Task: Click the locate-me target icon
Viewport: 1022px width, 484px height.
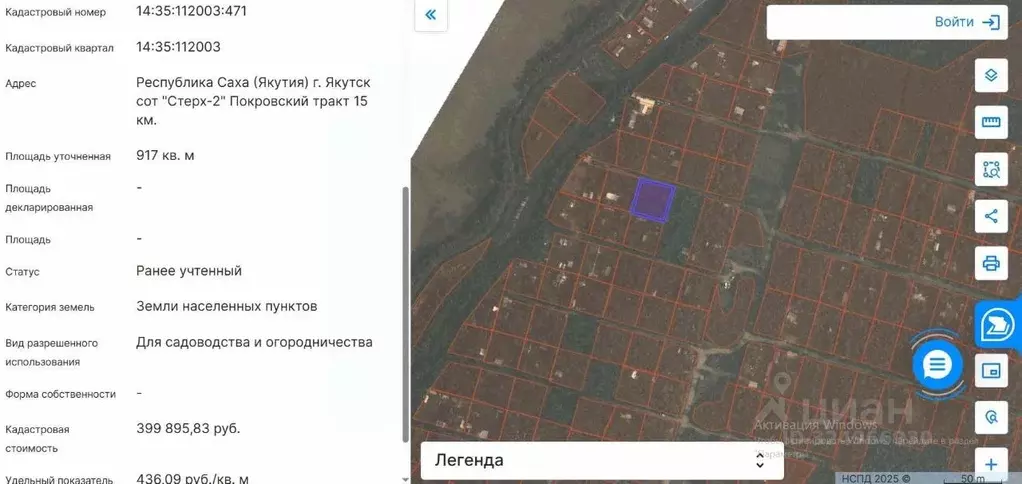Action: (x=991, y=418)
